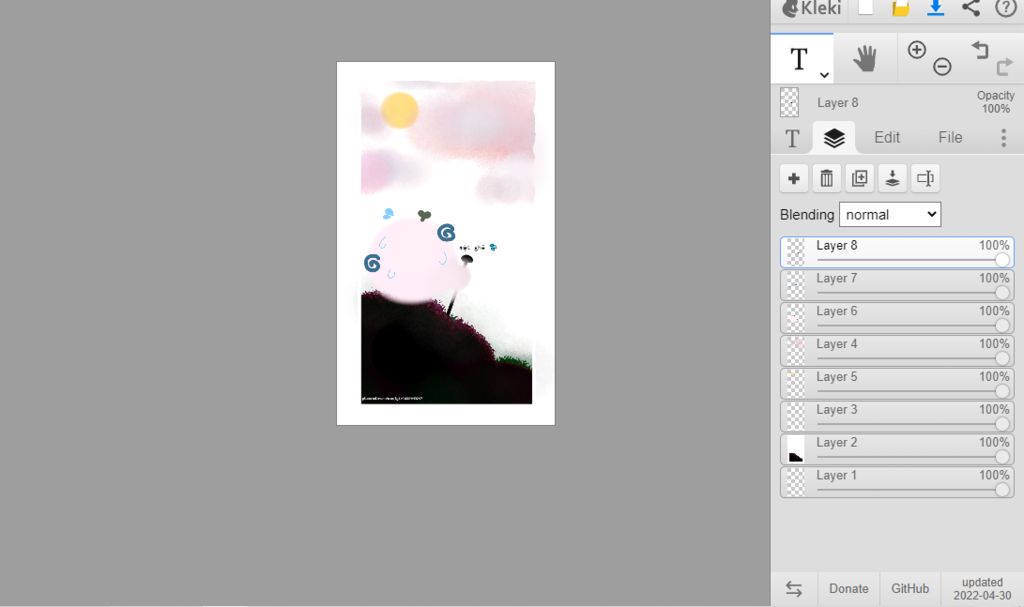Click the share icon
This screenshot has height=607, width=1024.
point(970,8)
